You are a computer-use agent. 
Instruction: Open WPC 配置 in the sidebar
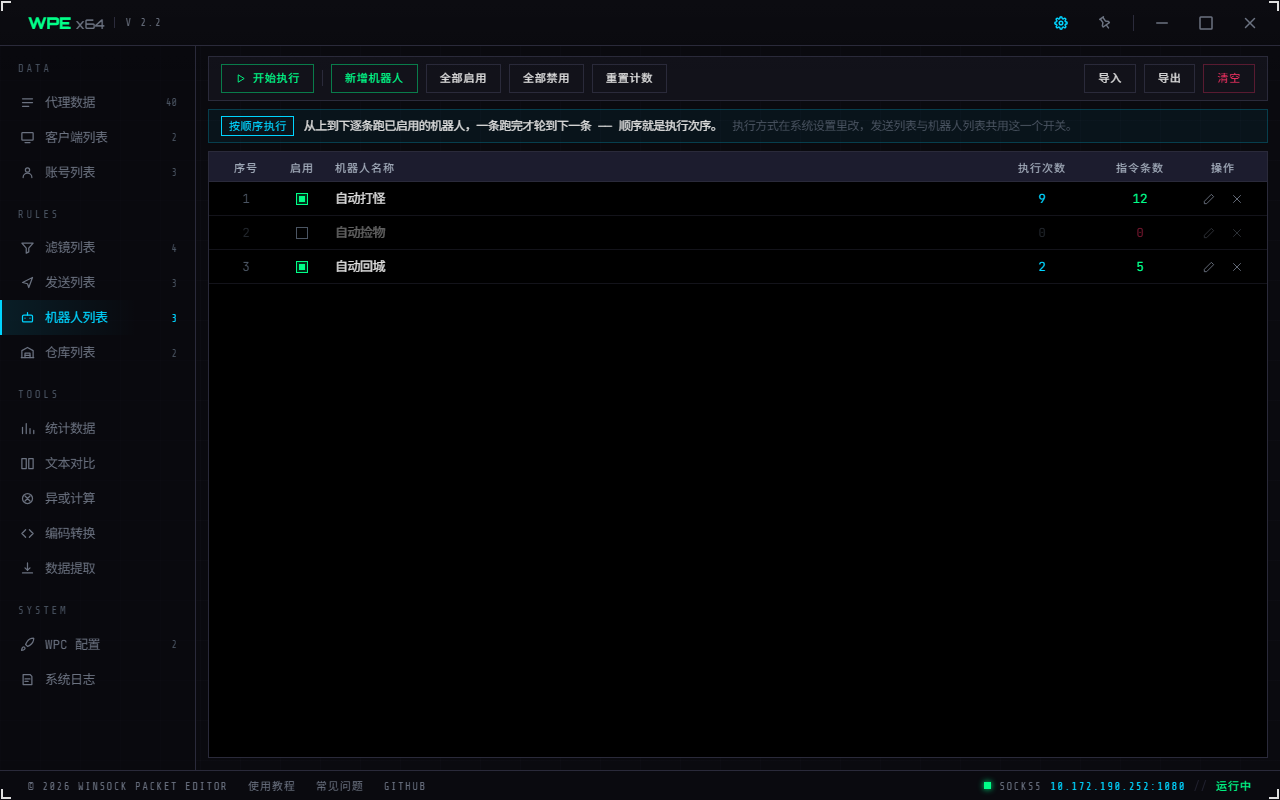click(x=98, y=644)
